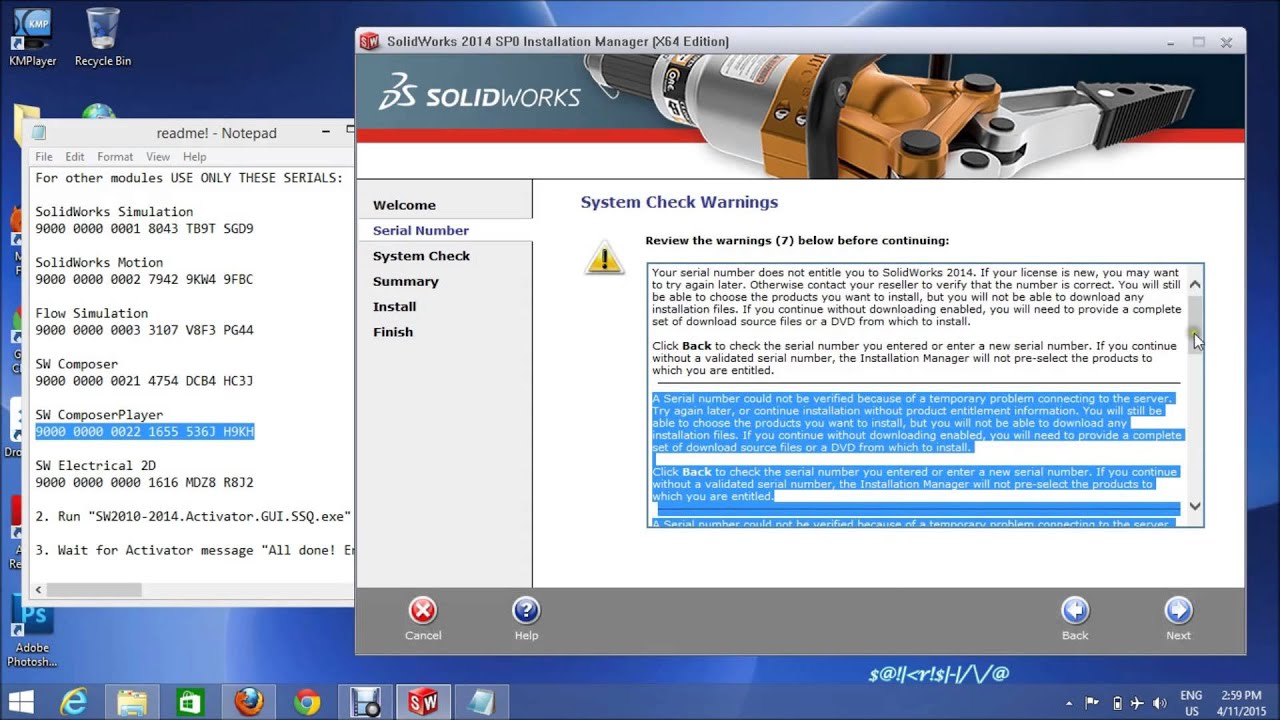The width and height of the screenshot is (1280, 720).
Task: Open the Windows Start button
Action: [x=22, y=702]
